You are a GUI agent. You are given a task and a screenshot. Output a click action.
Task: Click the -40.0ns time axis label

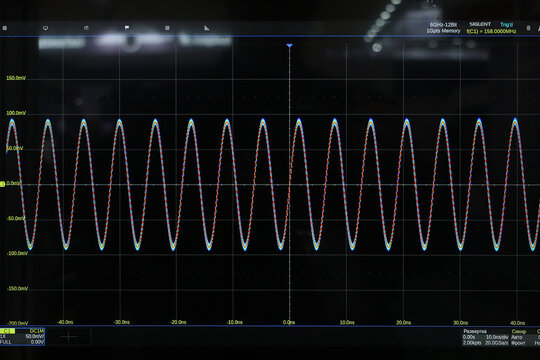pyautogui.click(x=65, y=322)
